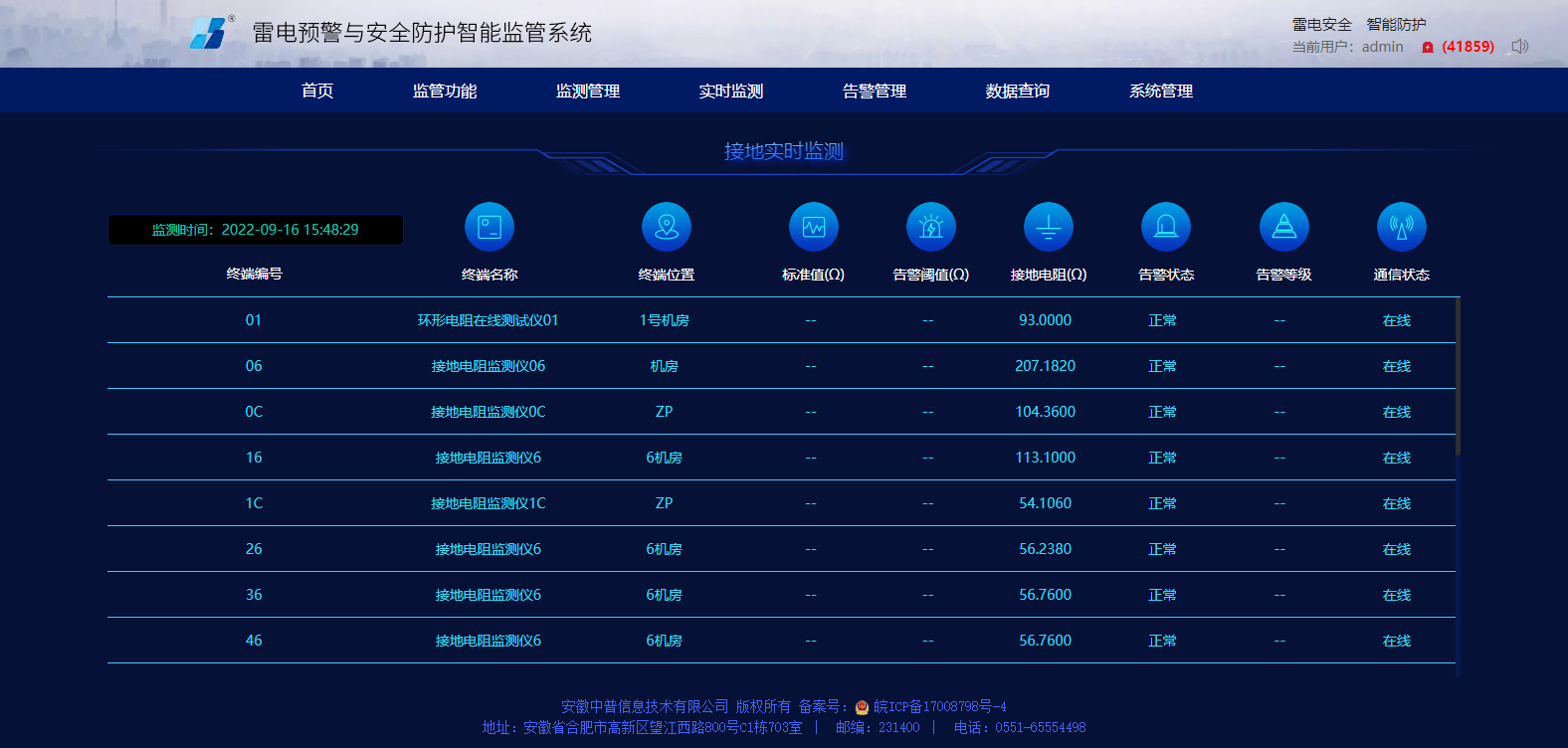Click terminal number 1C
The width and height of the screenshot is (1568, 748).
[254, 503]
